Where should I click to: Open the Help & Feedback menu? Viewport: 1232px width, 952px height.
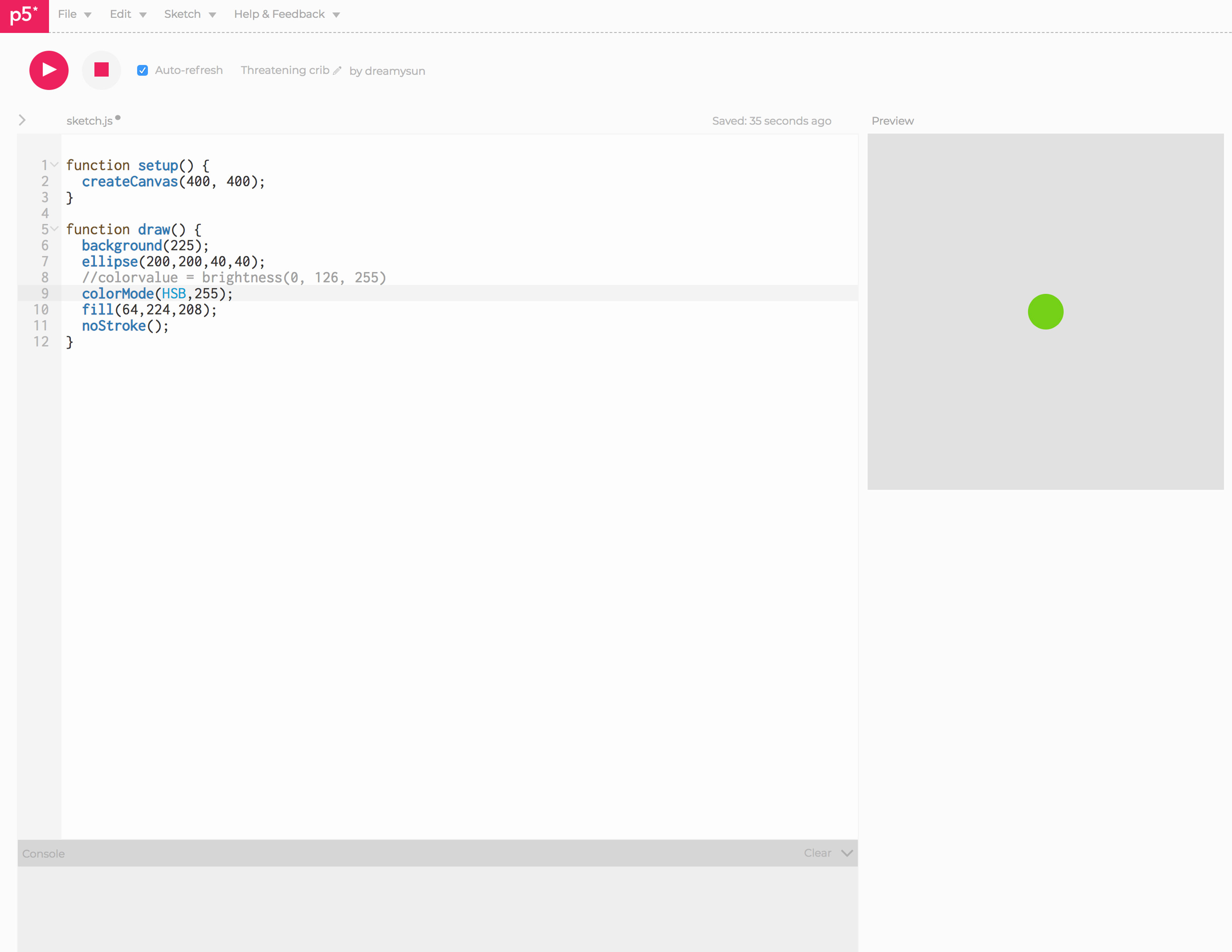tap(287, 14)
